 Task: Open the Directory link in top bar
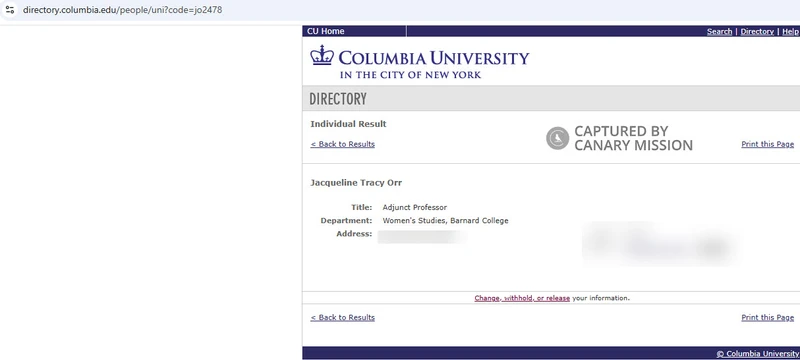[x=757, y=32]
